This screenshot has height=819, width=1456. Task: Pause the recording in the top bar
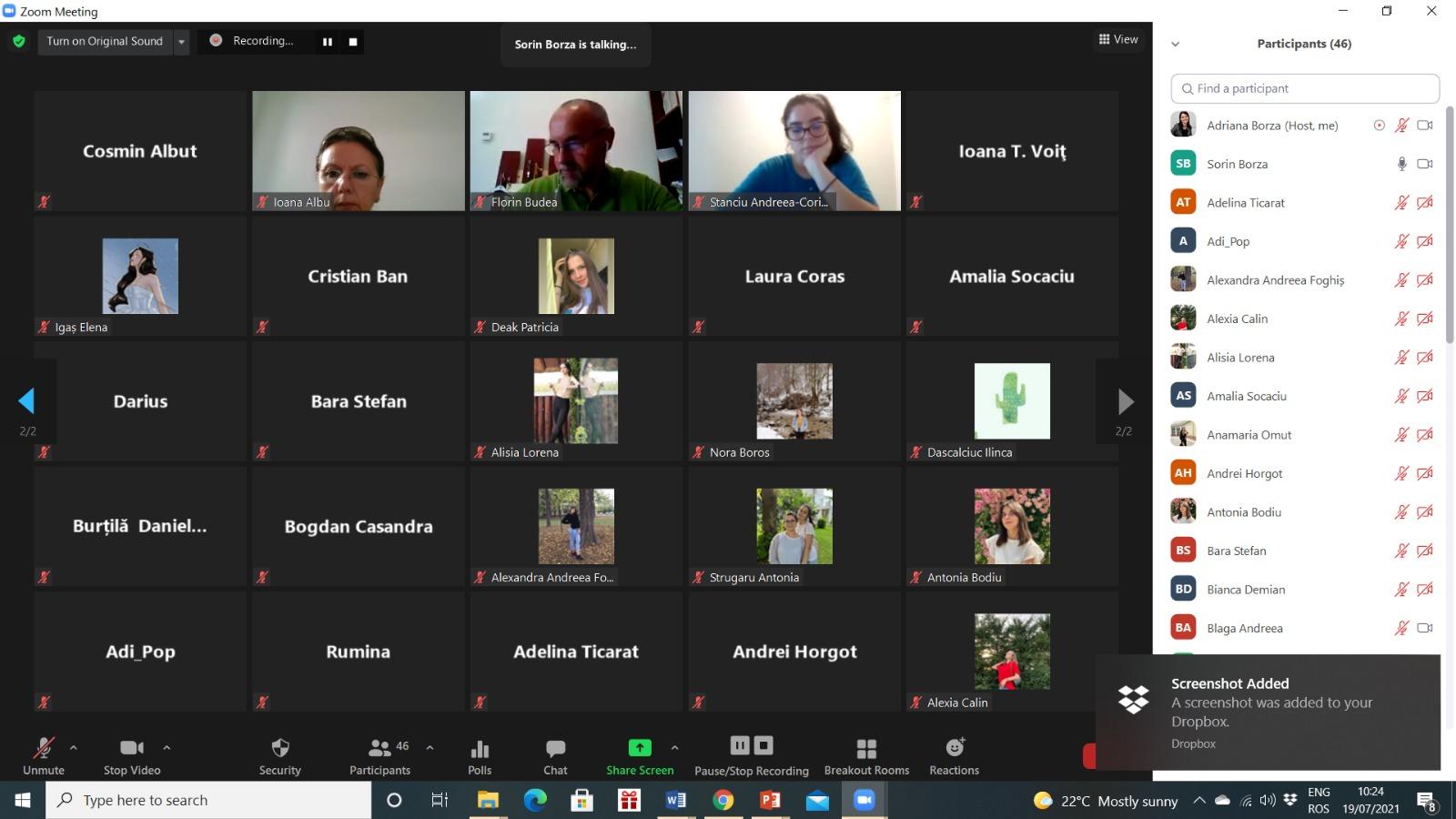(x=328, y=41)
